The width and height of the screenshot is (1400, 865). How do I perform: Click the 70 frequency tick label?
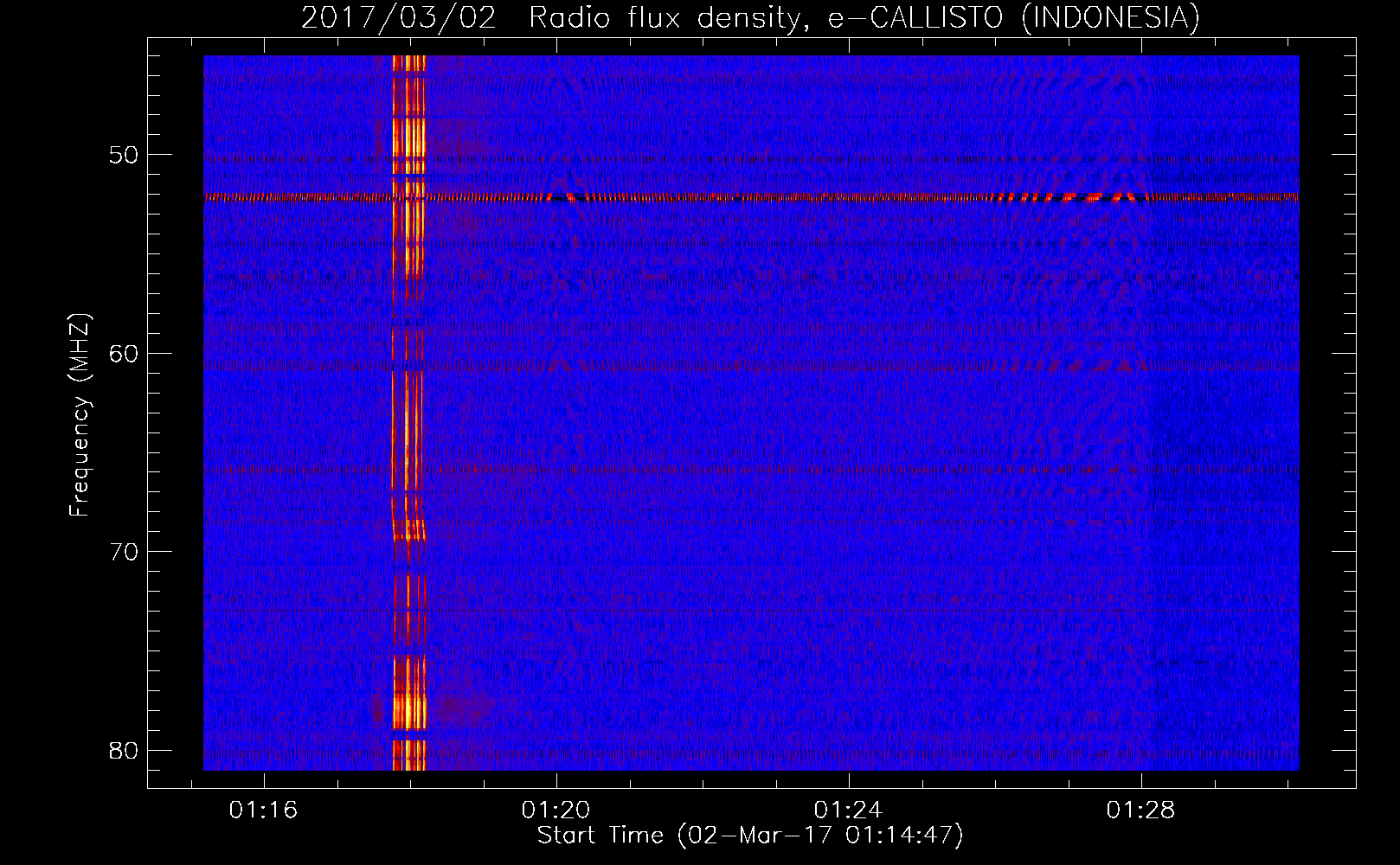pos(123,552)
